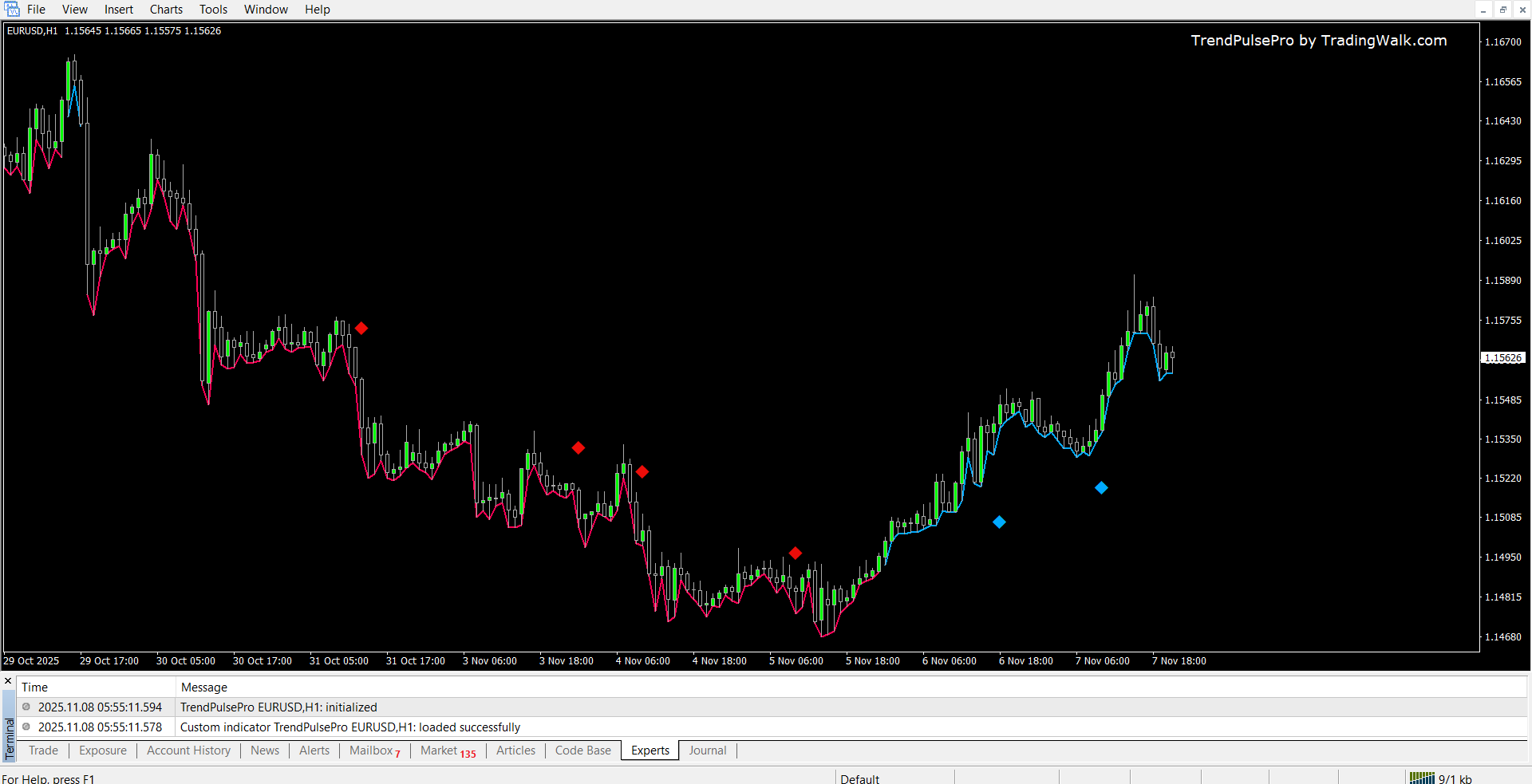
Task: Click the MetaTrader chart icon beside File
Action: tap(12, 10)
